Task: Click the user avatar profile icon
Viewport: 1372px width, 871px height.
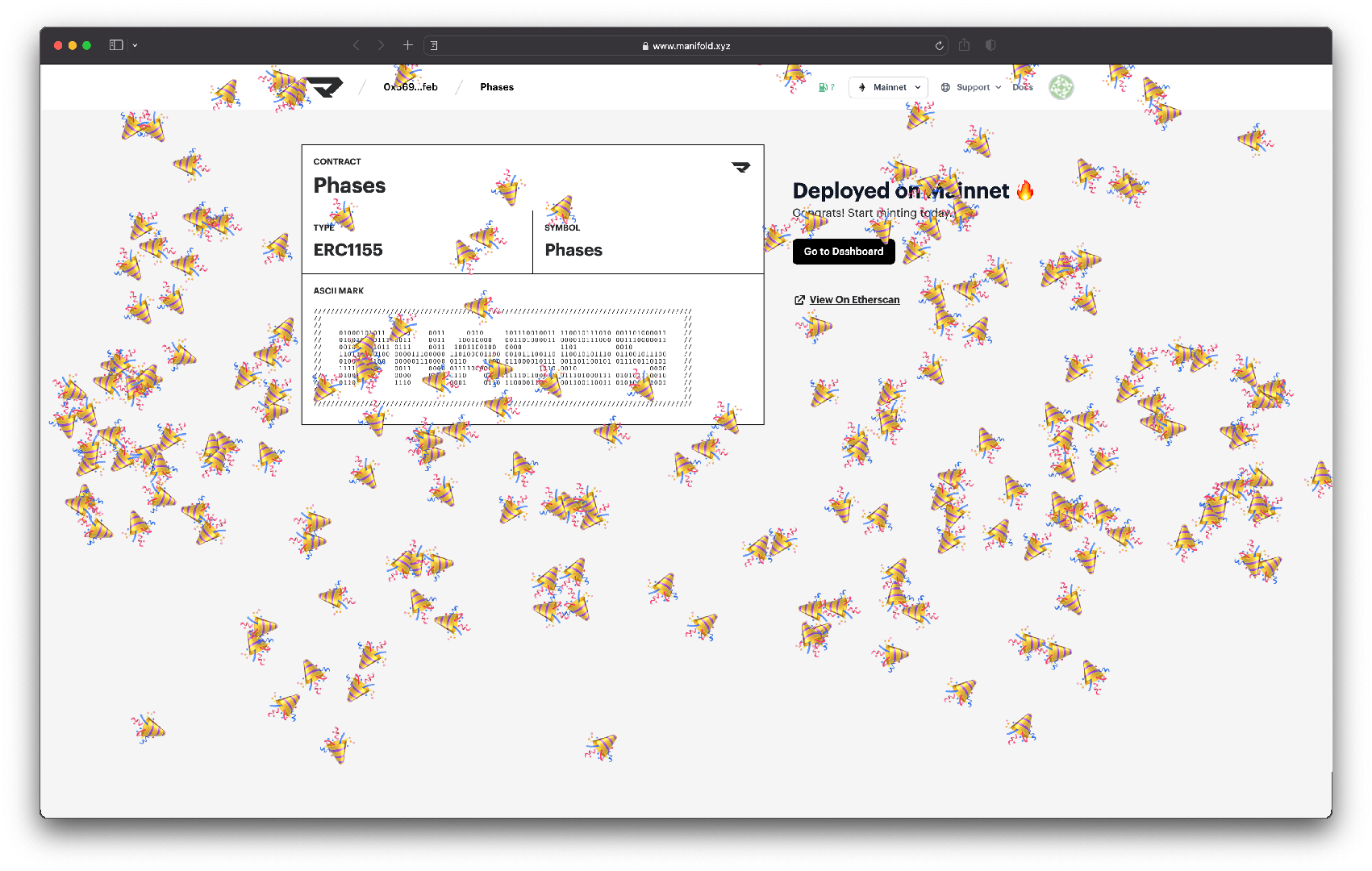Action: [1061, 87]
